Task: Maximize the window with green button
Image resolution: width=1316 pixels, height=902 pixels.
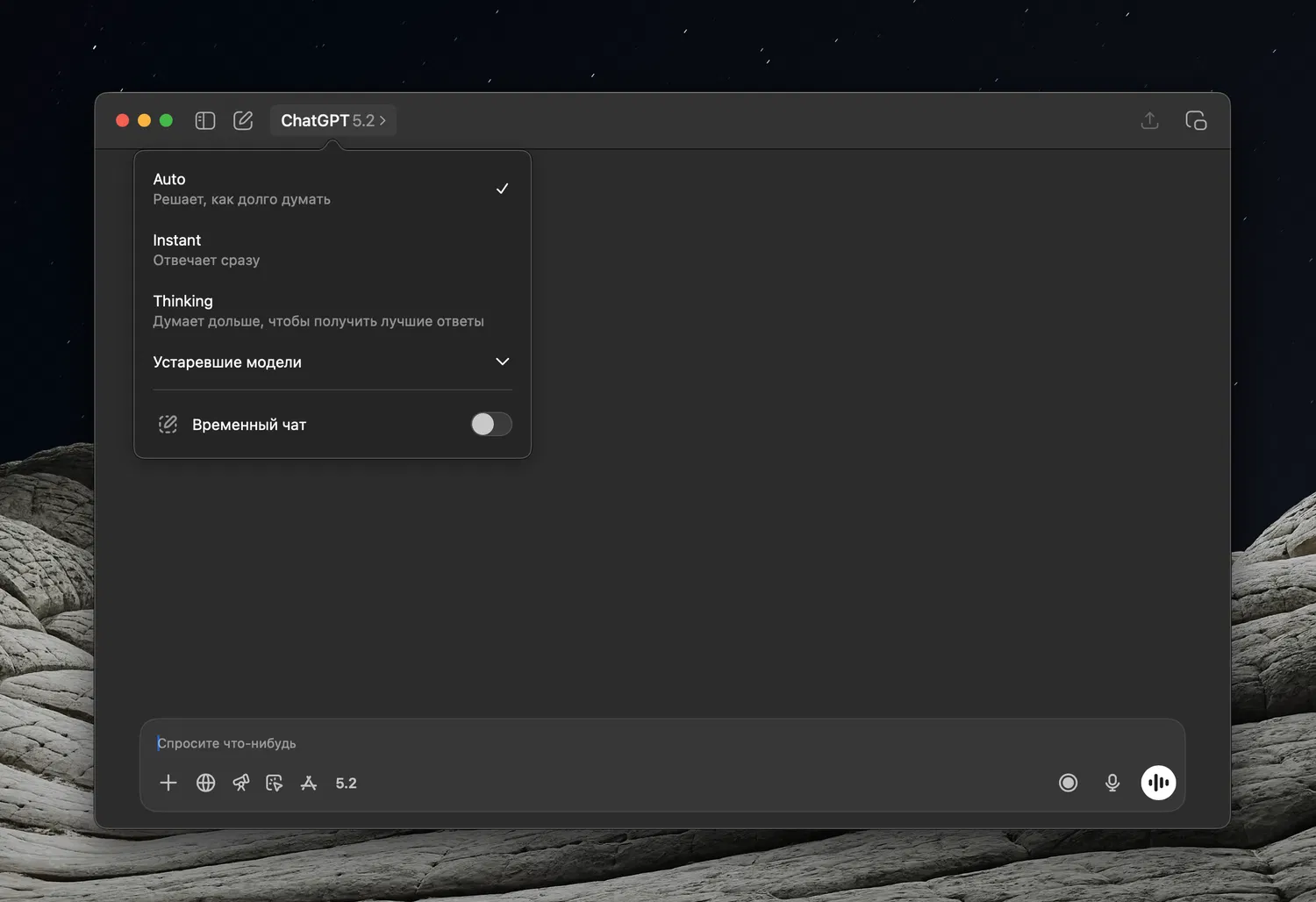Action: [x=166, y=120]
